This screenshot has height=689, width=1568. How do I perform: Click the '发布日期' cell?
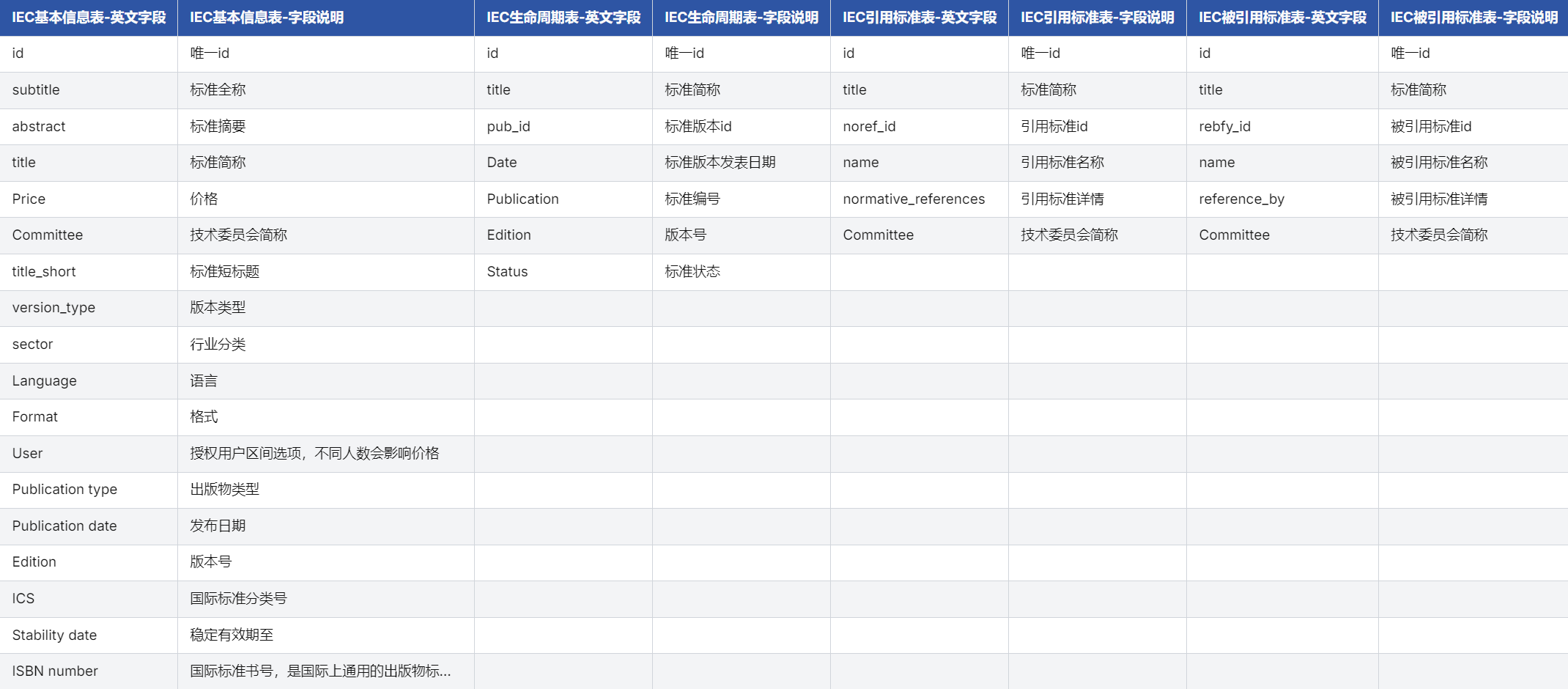[326, 526]
